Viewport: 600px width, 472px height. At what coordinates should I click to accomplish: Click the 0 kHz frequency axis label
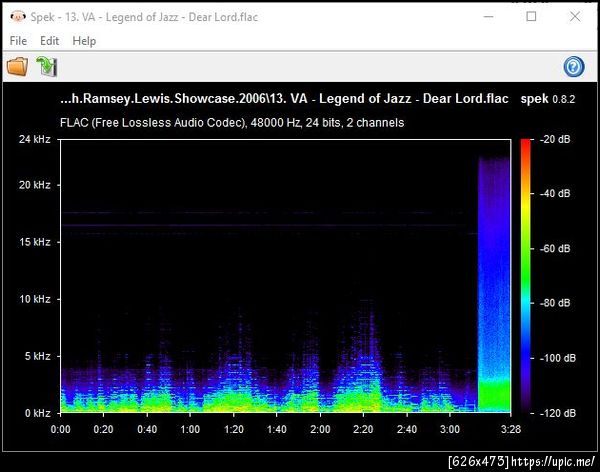[x=38, y=413]
